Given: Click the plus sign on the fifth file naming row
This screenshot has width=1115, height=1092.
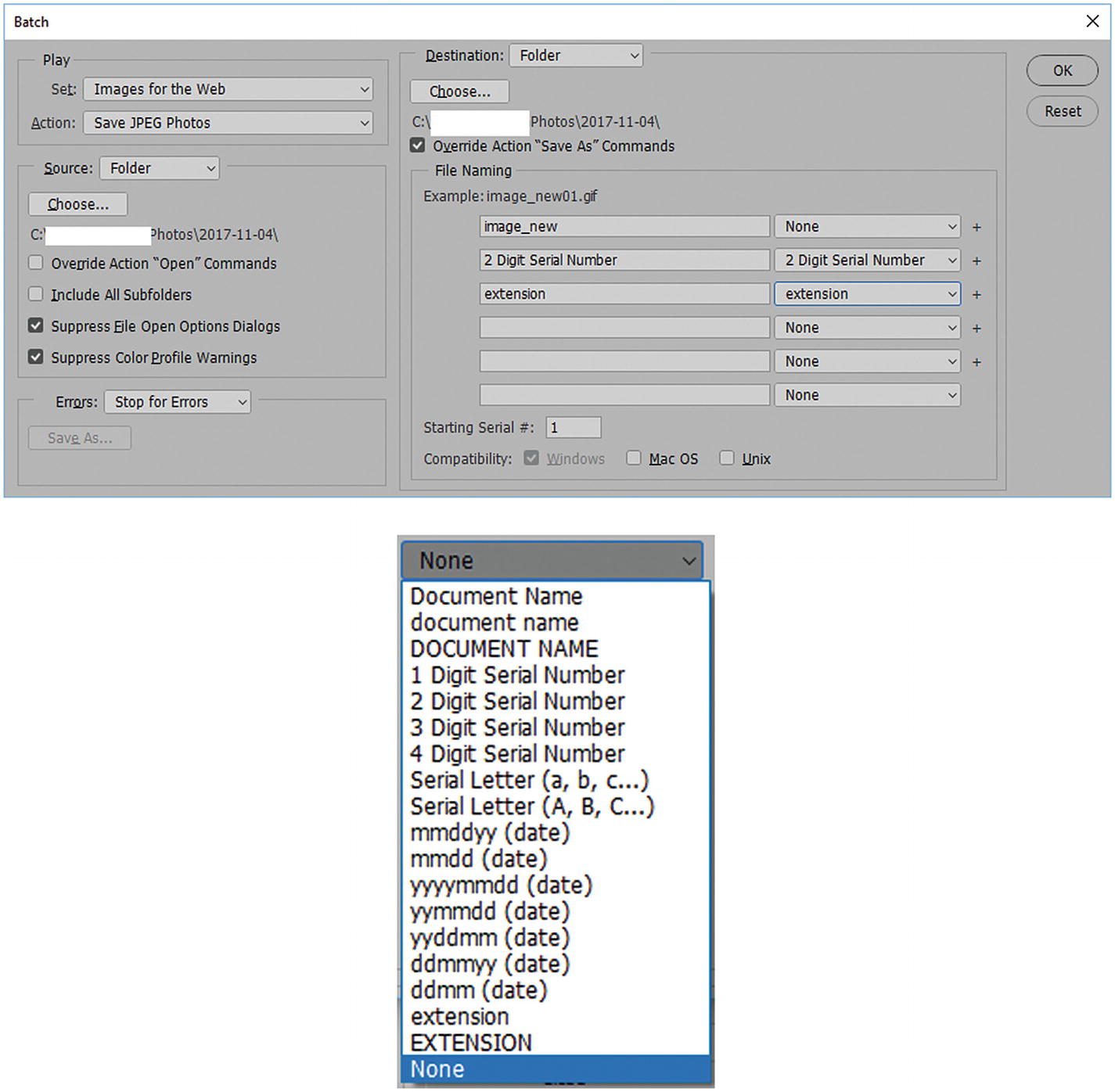Looking at the screenshot, I should pos(977,362).
